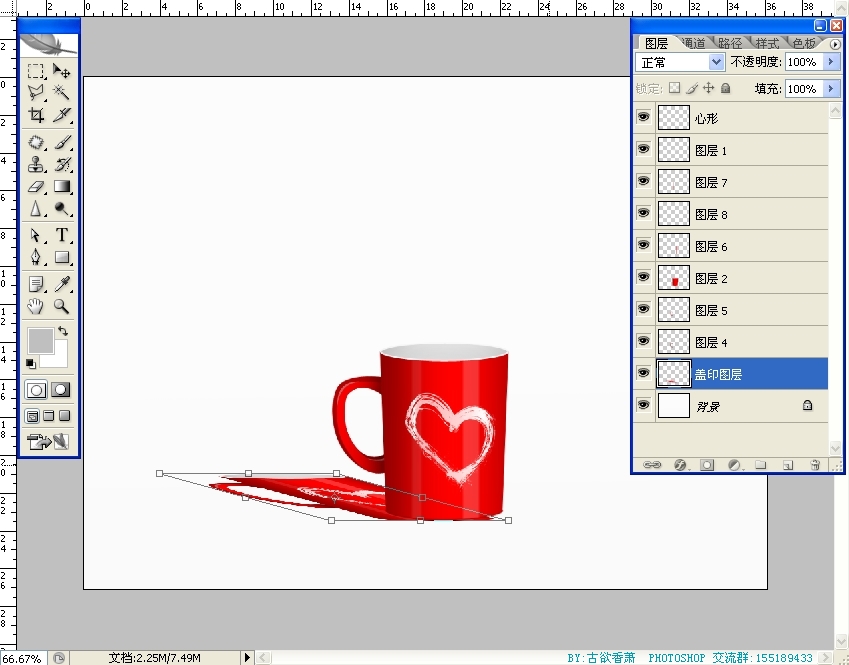
Task: Click Quick Mask mode button
Action: pyautogui.click(x=61, y=390)
